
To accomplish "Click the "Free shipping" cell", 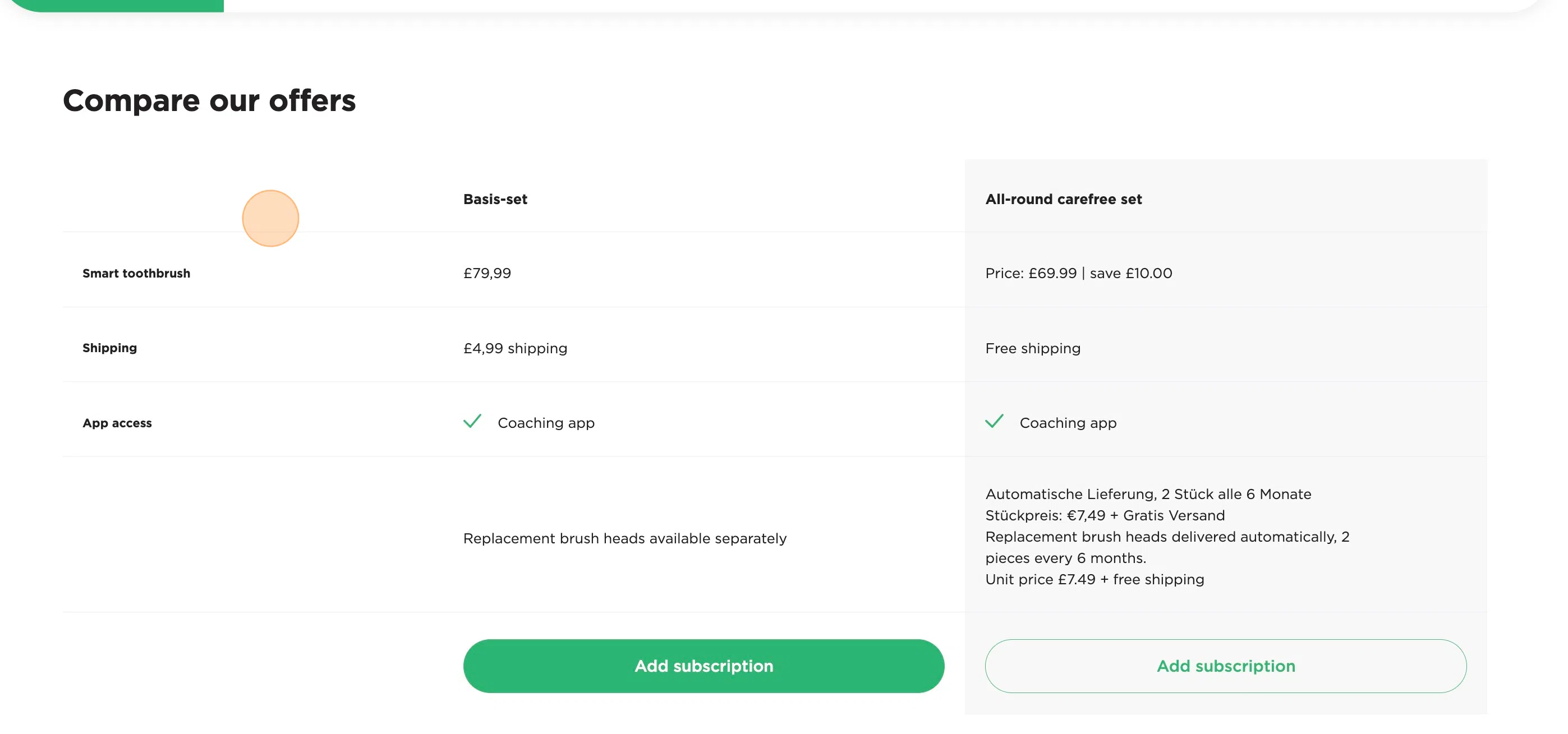I will coord(1033,348).
